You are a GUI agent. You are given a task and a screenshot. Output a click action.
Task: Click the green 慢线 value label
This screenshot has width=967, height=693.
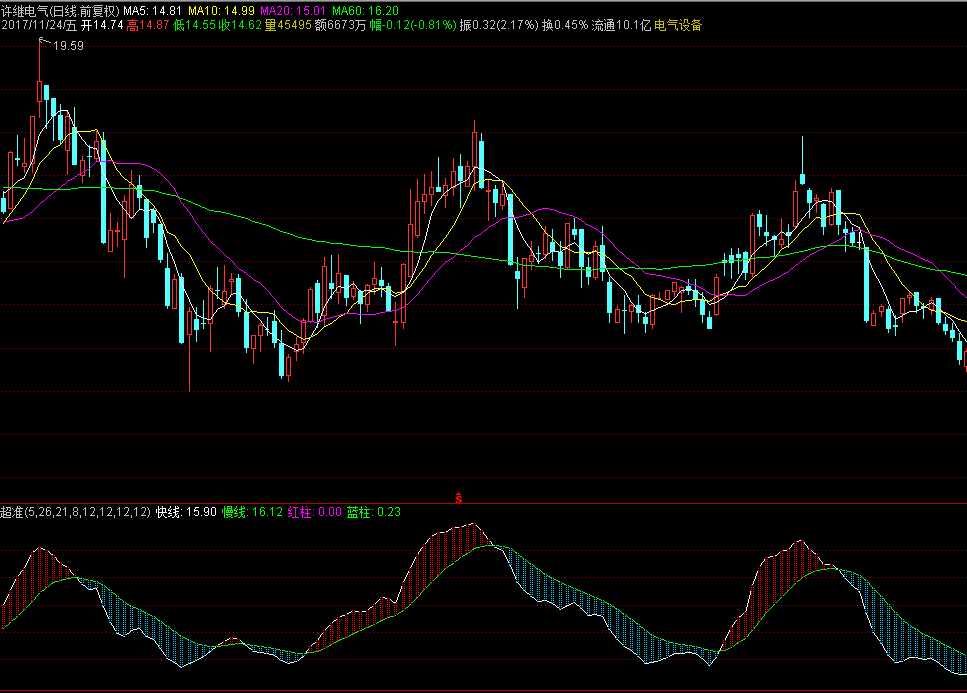pyautogui.click(x=252, y=512)
